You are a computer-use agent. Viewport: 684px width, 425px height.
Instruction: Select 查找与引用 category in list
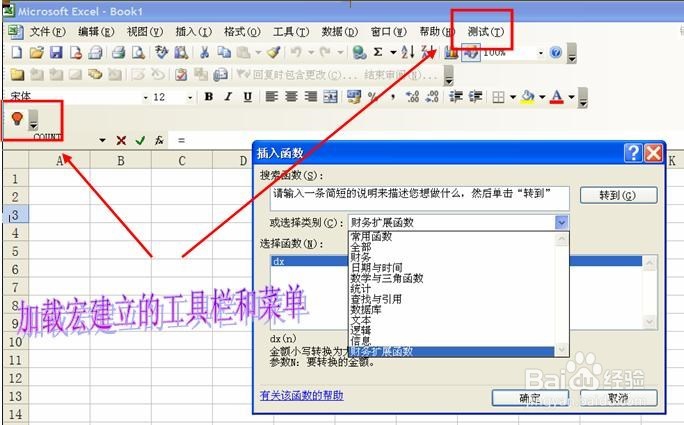[x=376, y=299]
